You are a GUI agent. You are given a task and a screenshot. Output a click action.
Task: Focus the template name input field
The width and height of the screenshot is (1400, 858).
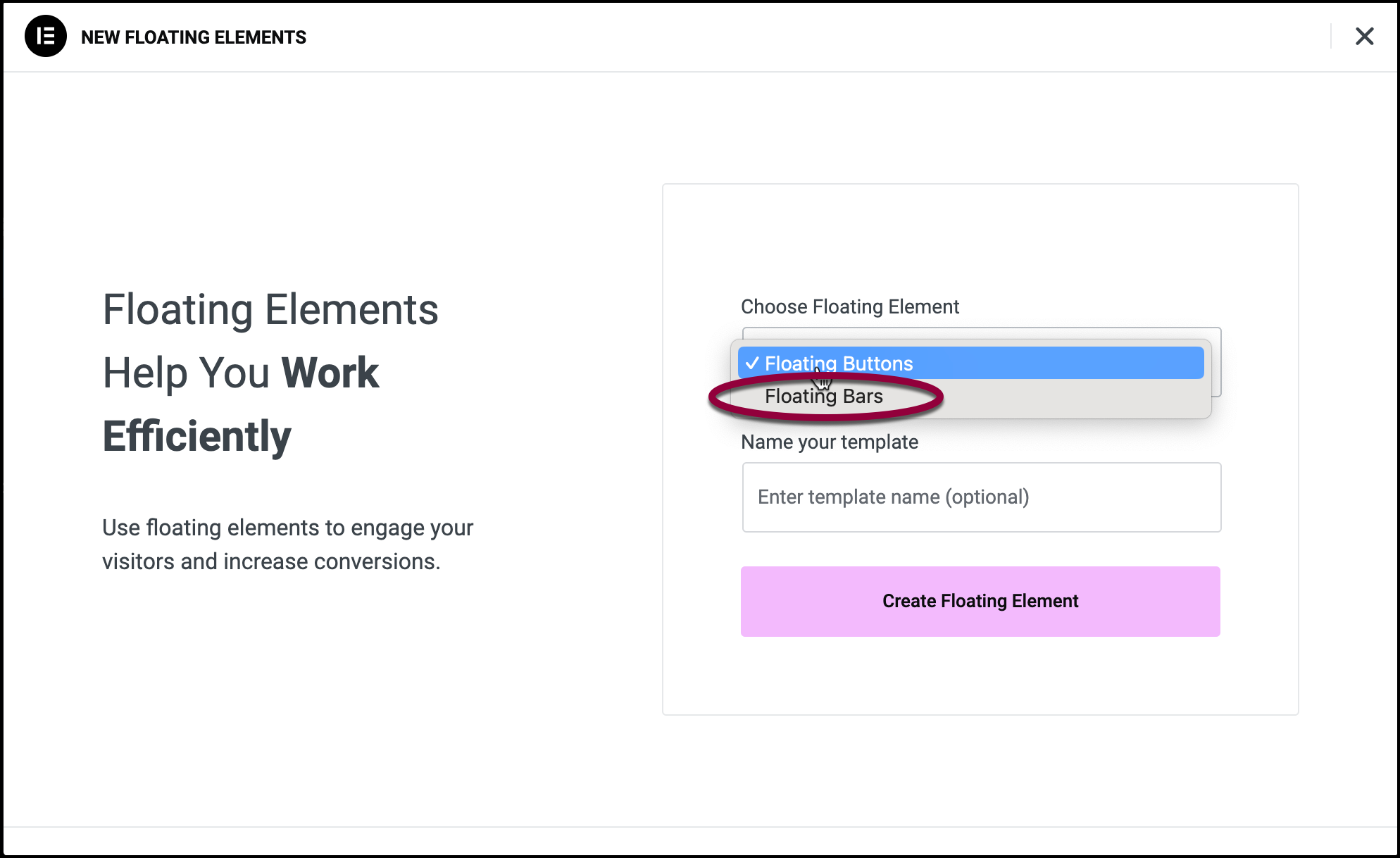click(981, 497)
